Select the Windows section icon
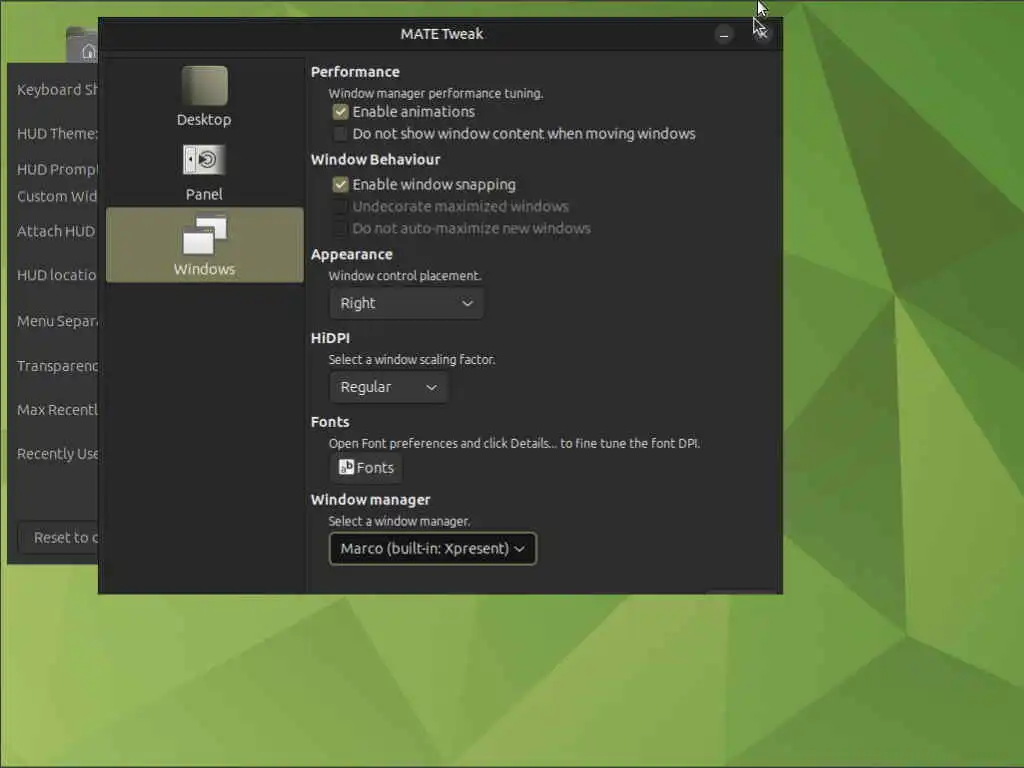The height and width of the screenshot is (768, 1024). pyautogui.click(x=204, y=236)
